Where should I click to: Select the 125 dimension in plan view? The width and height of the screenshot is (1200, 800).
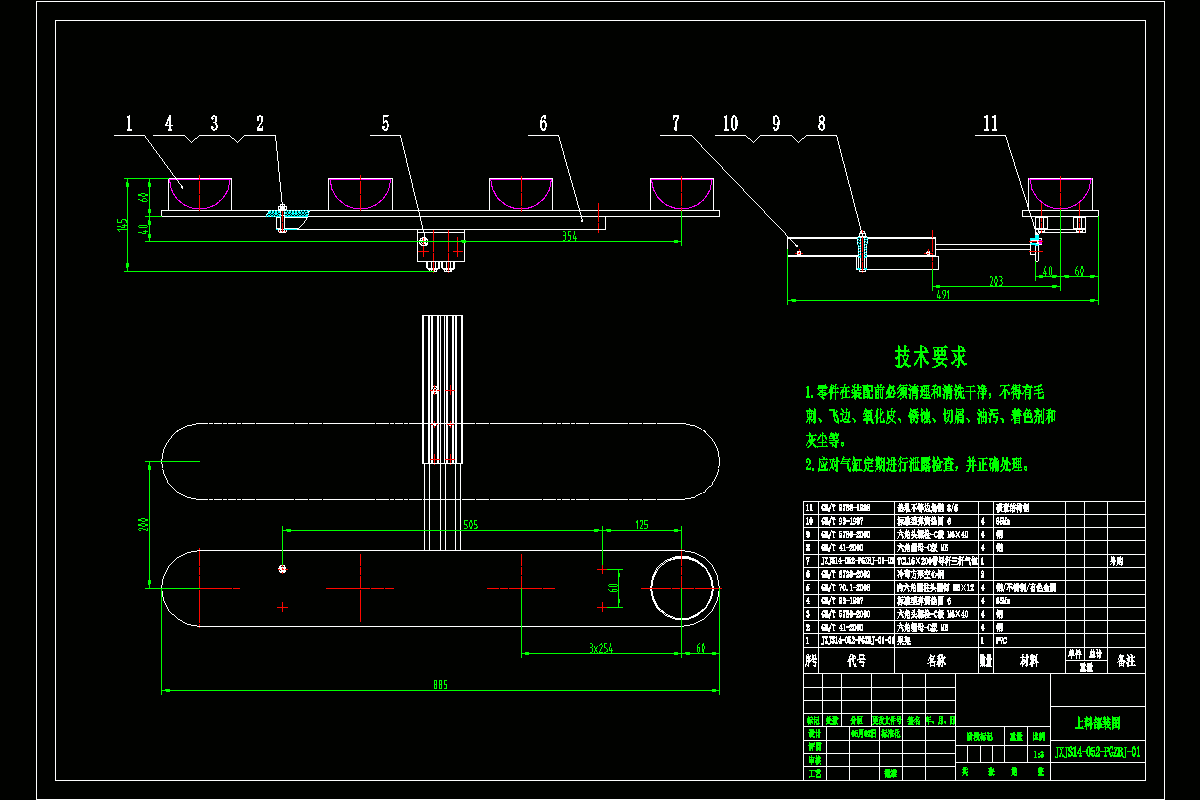tap(642, 524)
